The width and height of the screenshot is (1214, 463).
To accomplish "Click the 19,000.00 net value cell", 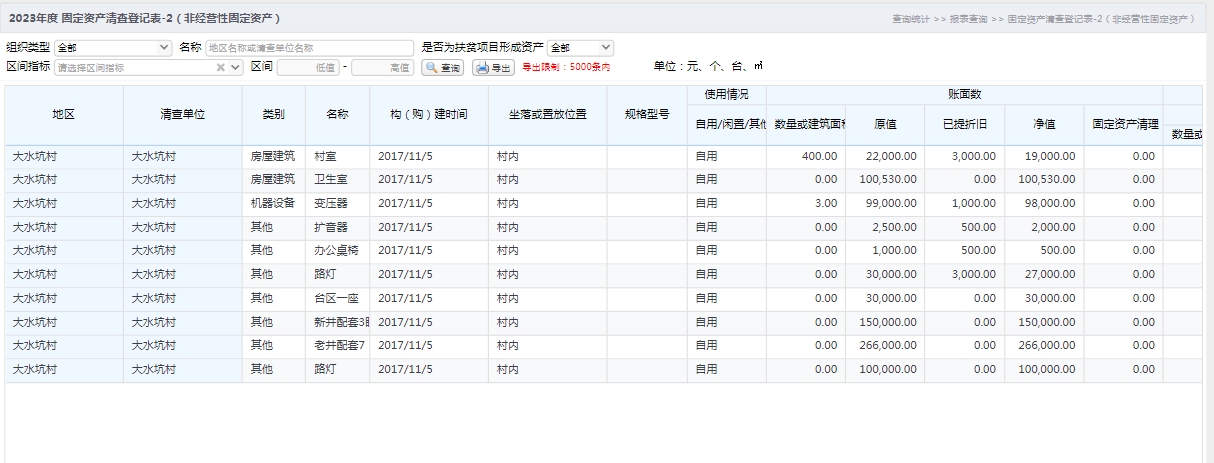I will click(1044, 157).
